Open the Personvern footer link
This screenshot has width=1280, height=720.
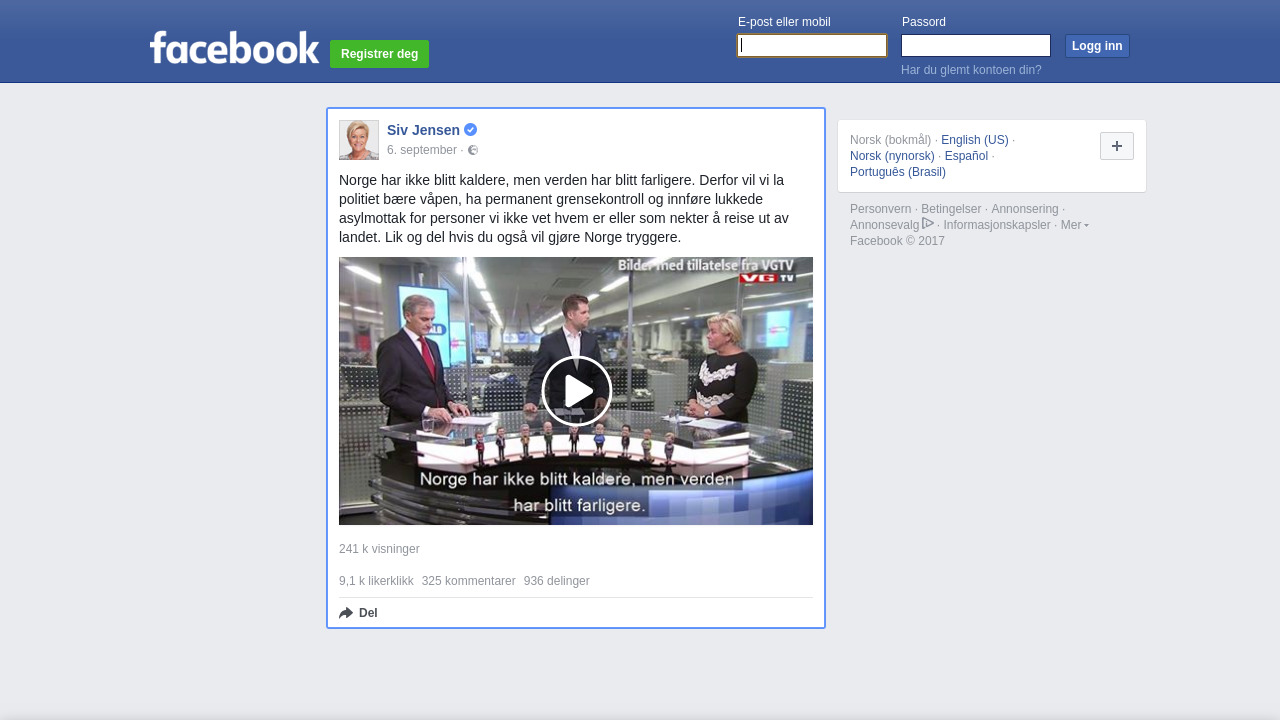[x=880, y=209]
